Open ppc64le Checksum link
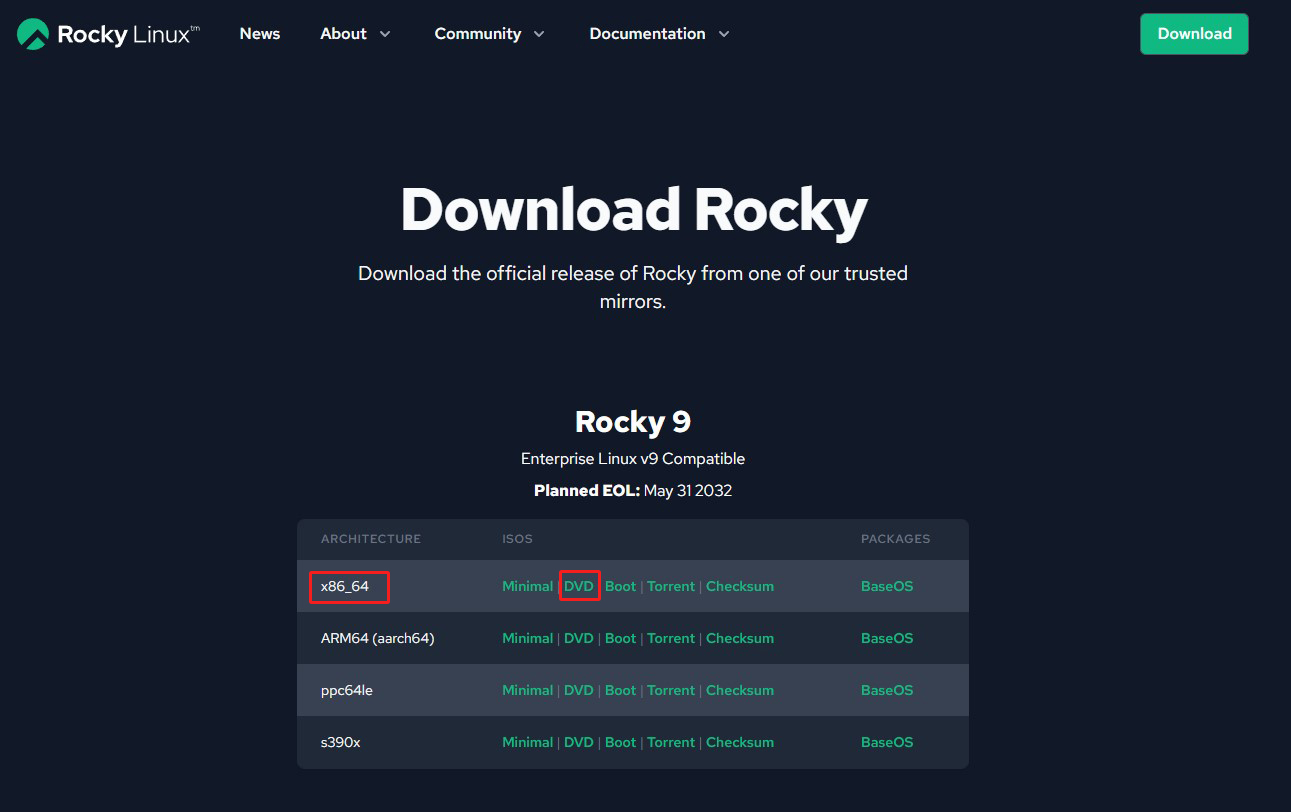The image size is (1291, 812). (x=740, y=690)
